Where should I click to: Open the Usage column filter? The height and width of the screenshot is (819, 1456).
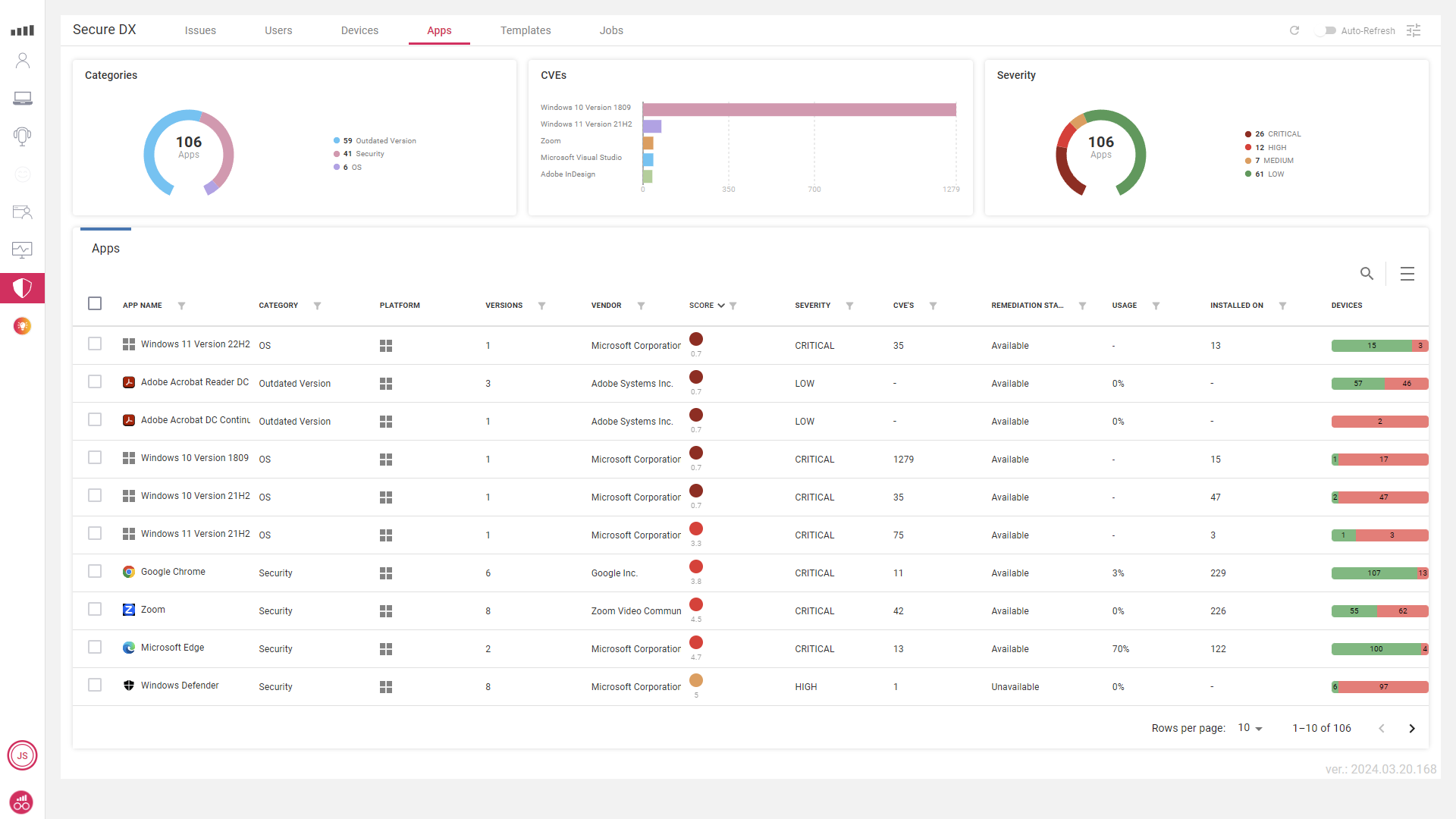(1156, 306)
